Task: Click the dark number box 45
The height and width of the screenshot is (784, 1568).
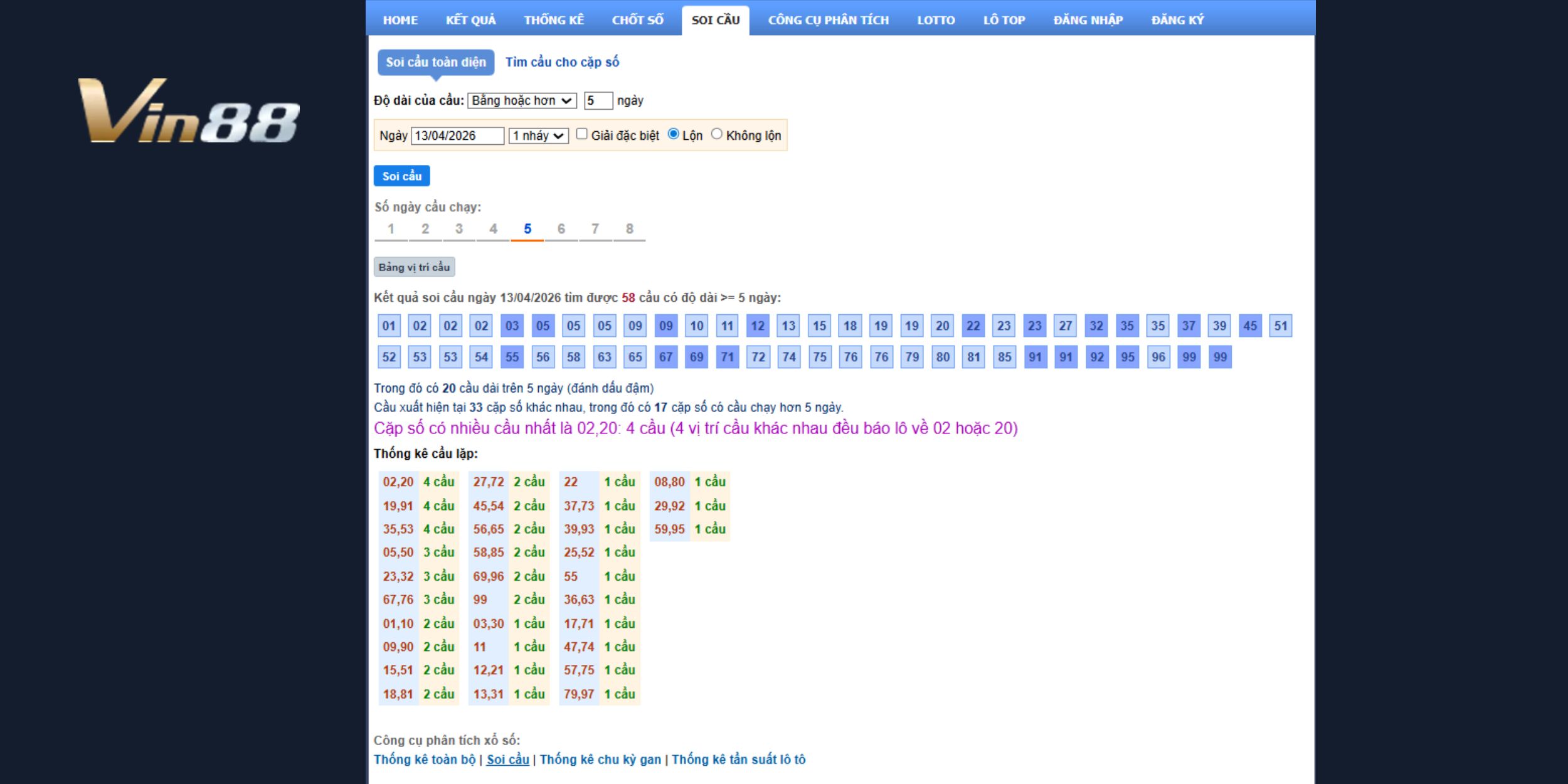Action: pyautogui.click(x=1250, y=326)
